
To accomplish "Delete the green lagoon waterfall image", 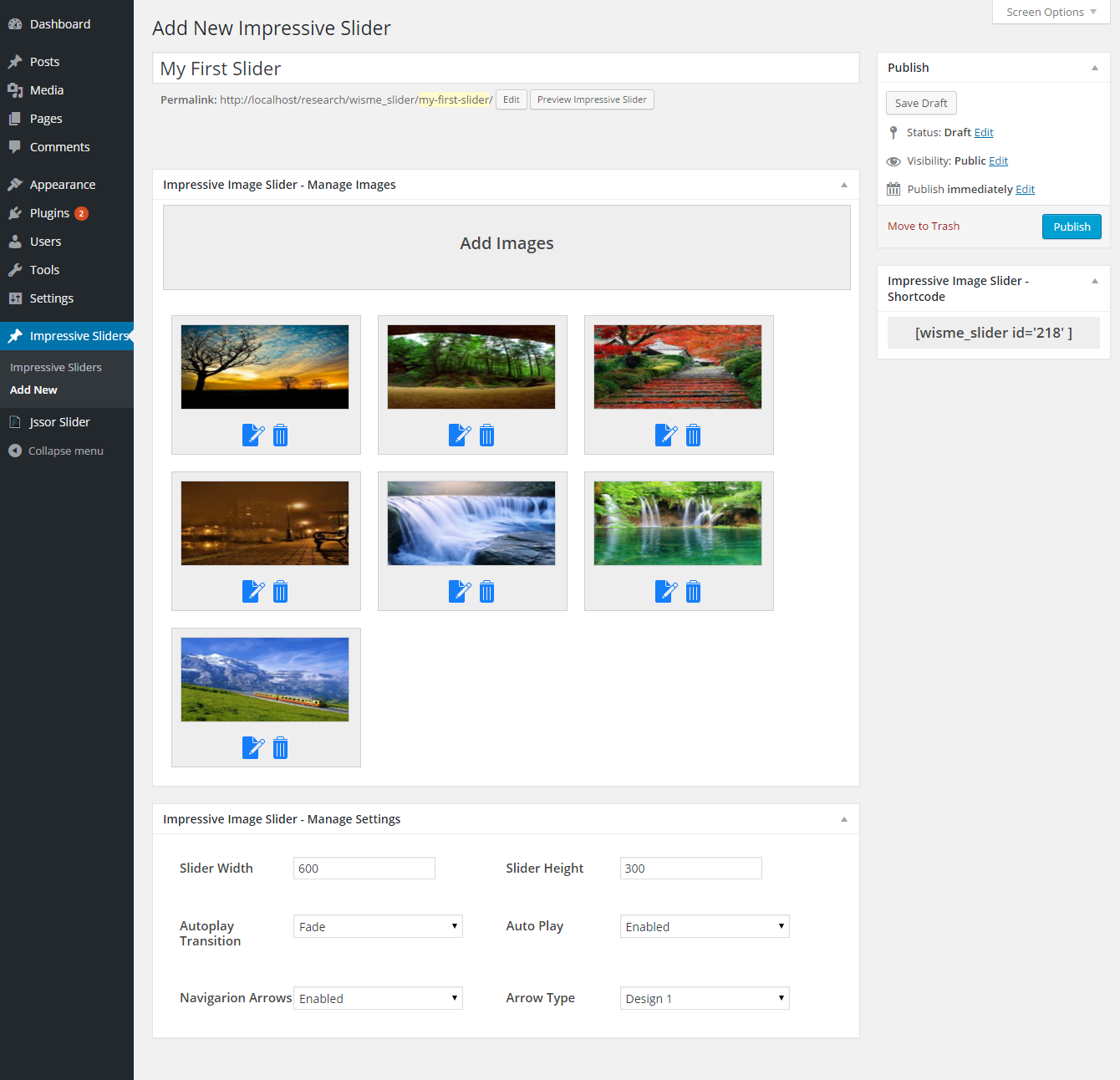I will click(x=694, y=591).
